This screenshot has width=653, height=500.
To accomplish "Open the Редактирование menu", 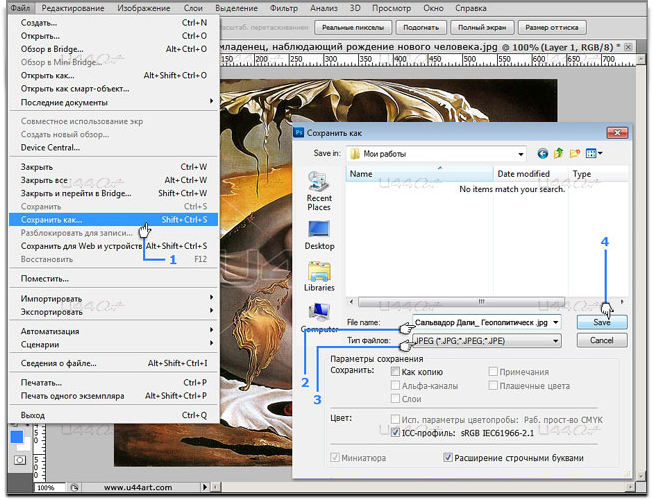I will [x=73, y=8].
